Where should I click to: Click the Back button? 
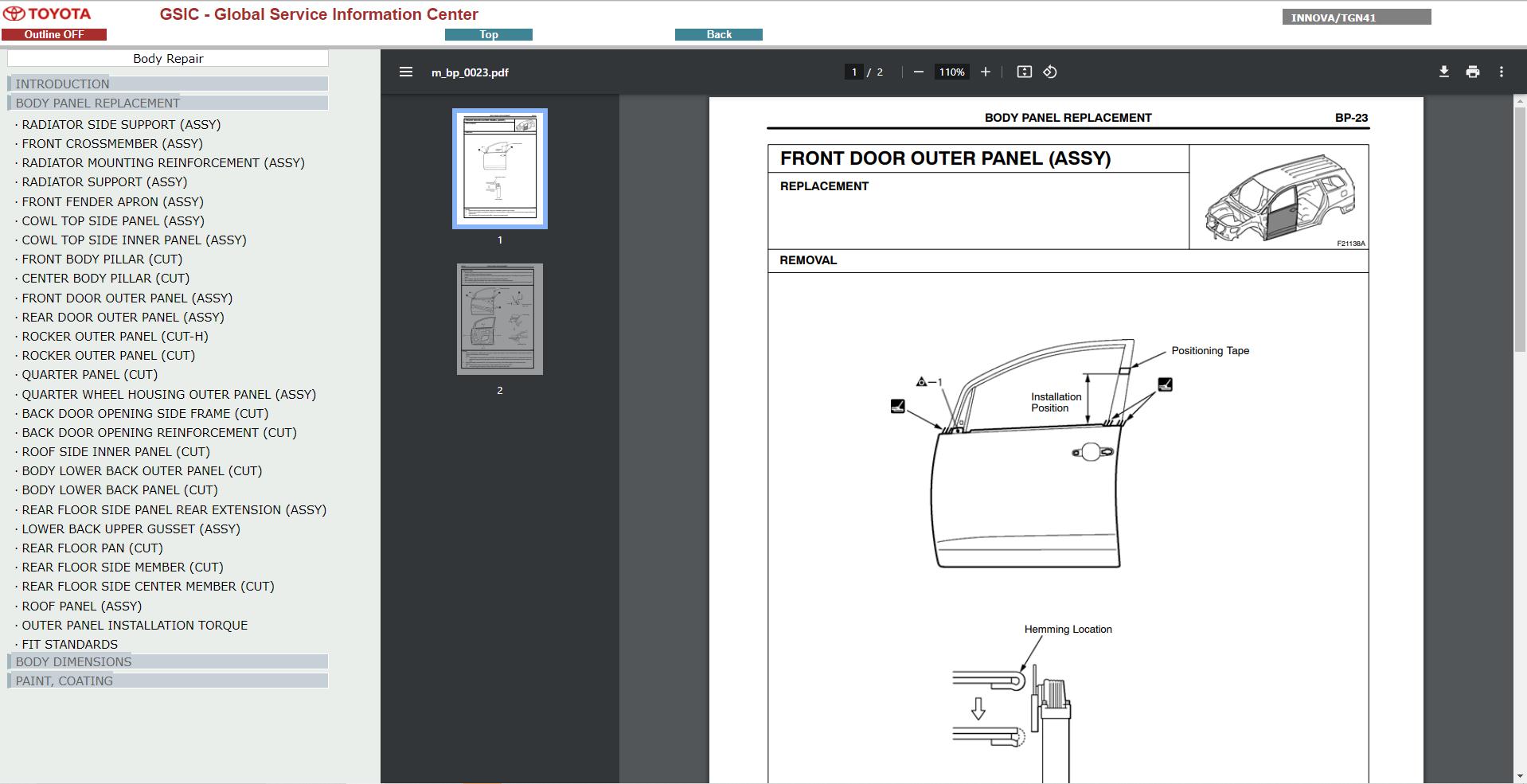click(x=719, y=34)
